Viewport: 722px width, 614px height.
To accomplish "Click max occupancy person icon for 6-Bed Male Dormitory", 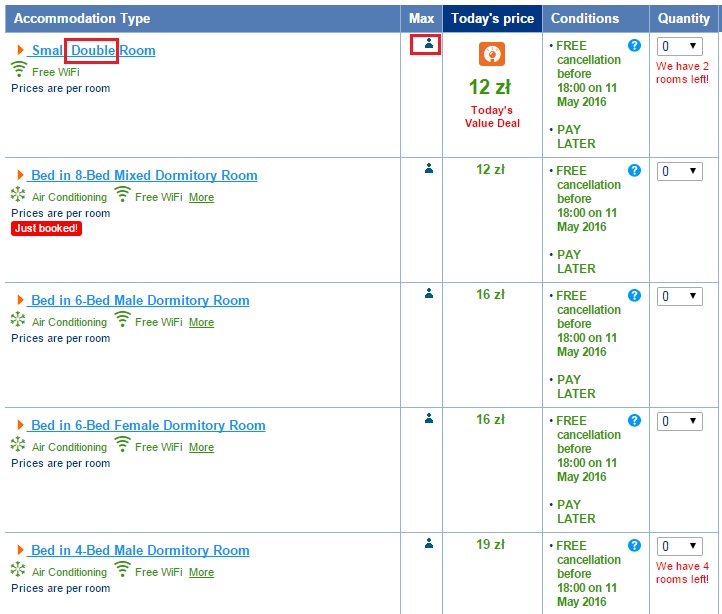I will coord(429,293).
